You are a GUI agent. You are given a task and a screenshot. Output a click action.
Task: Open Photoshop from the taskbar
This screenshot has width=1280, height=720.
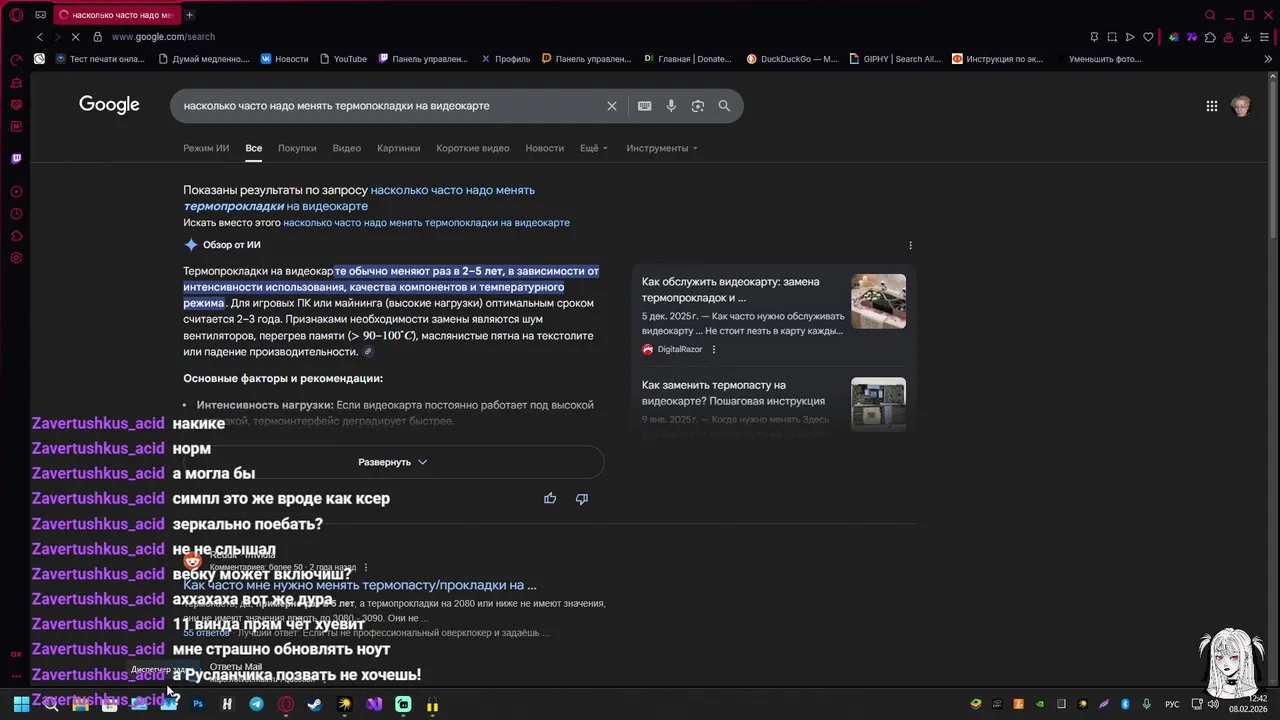pyautogui.click(x=198, y=704)
